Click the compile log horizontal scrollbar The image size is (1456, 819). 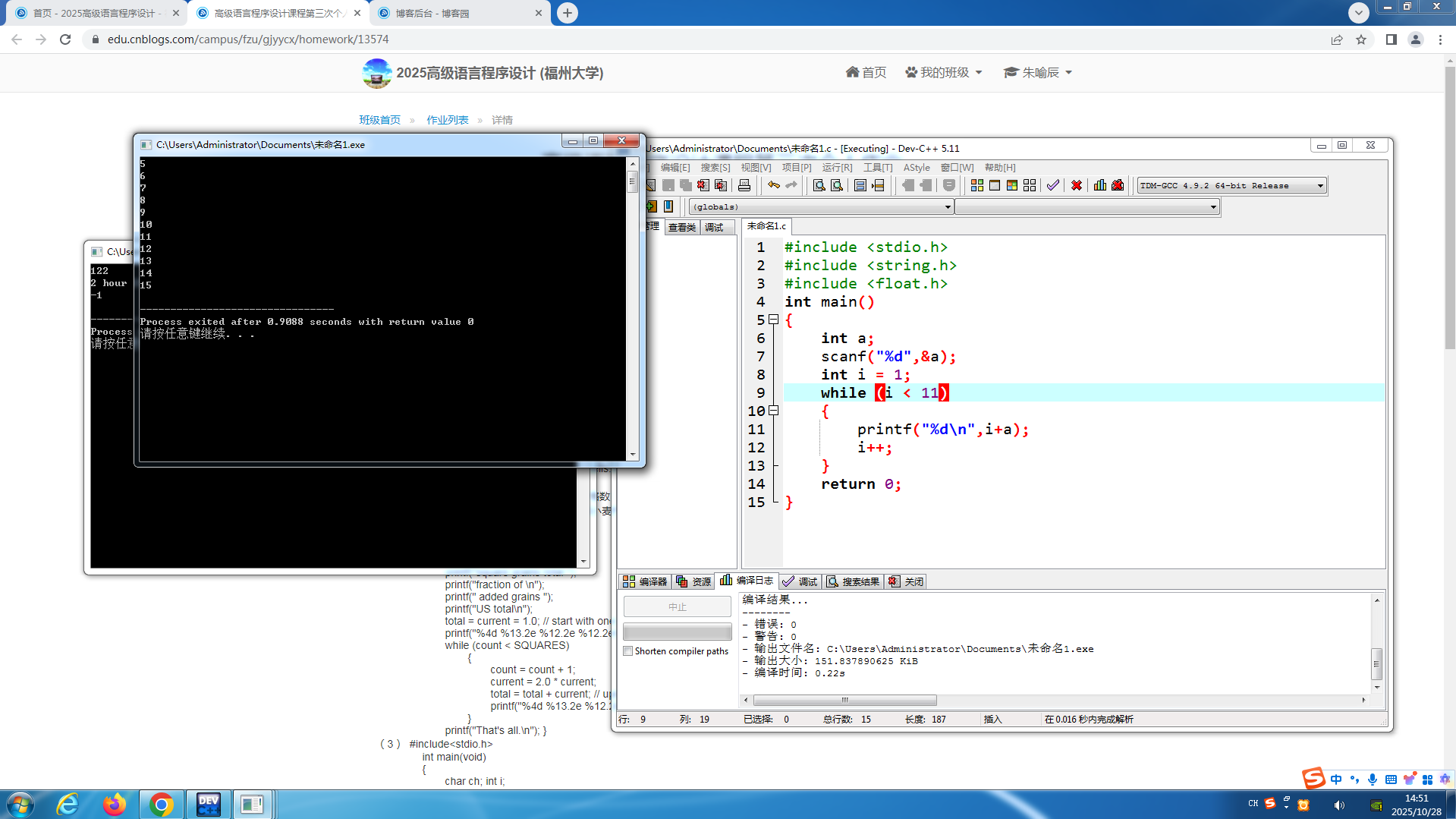(x=844, y=700)
